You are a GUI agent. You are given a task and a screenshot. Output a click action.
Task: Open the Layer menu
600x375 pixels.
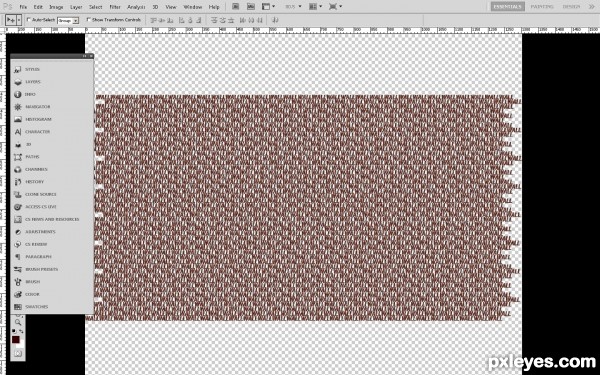[x=76, y=7]
